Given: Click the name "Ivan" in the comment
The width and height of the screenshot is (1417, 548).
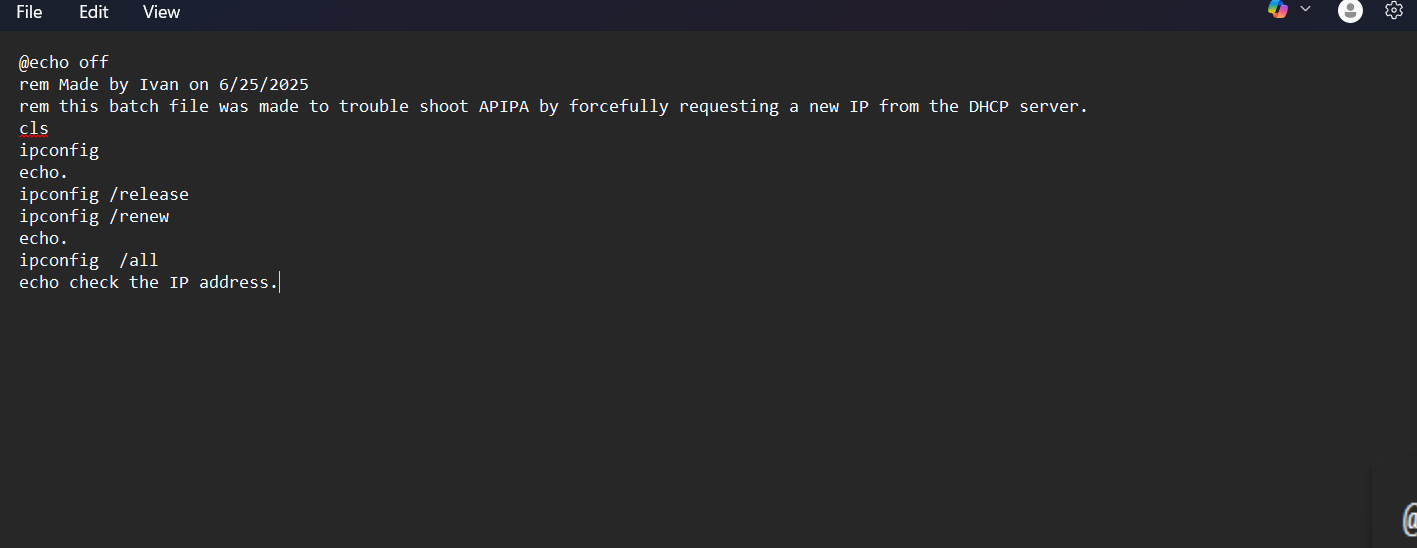Looking at the screenshot, I should (159, 84).
